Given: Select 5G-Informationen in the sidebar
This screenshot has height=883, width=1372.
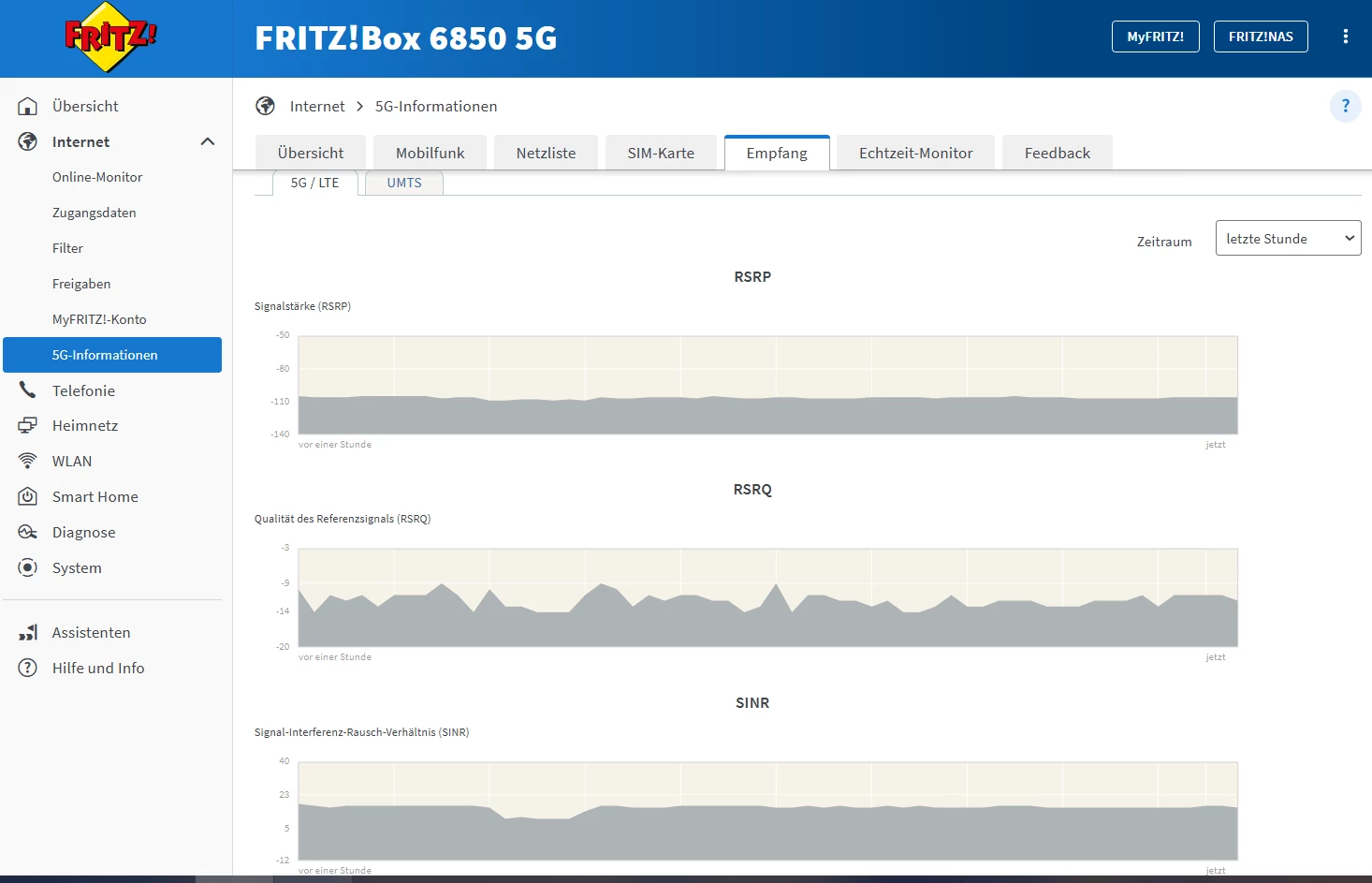Looking at the screenshot, I should pos(112,355).
